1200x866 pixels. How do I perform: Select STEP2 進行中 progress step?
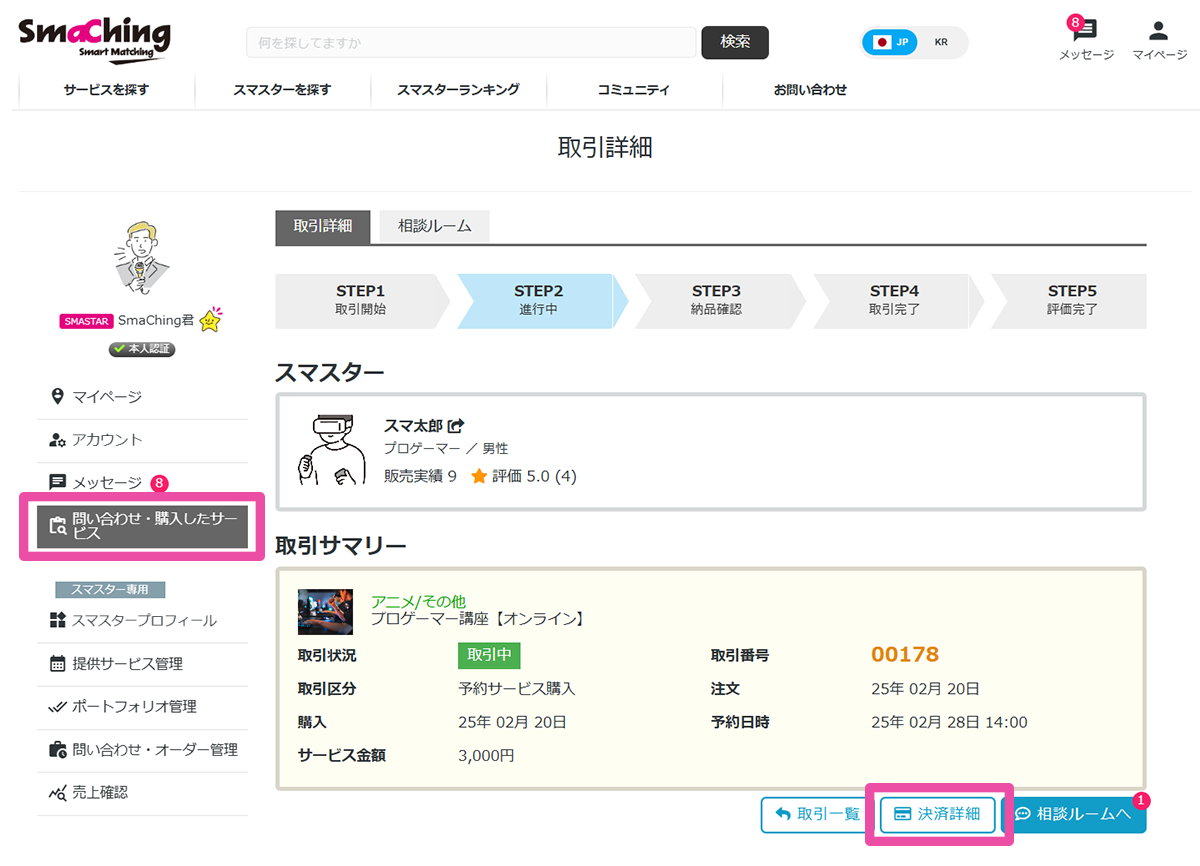[x=539, y=301]
